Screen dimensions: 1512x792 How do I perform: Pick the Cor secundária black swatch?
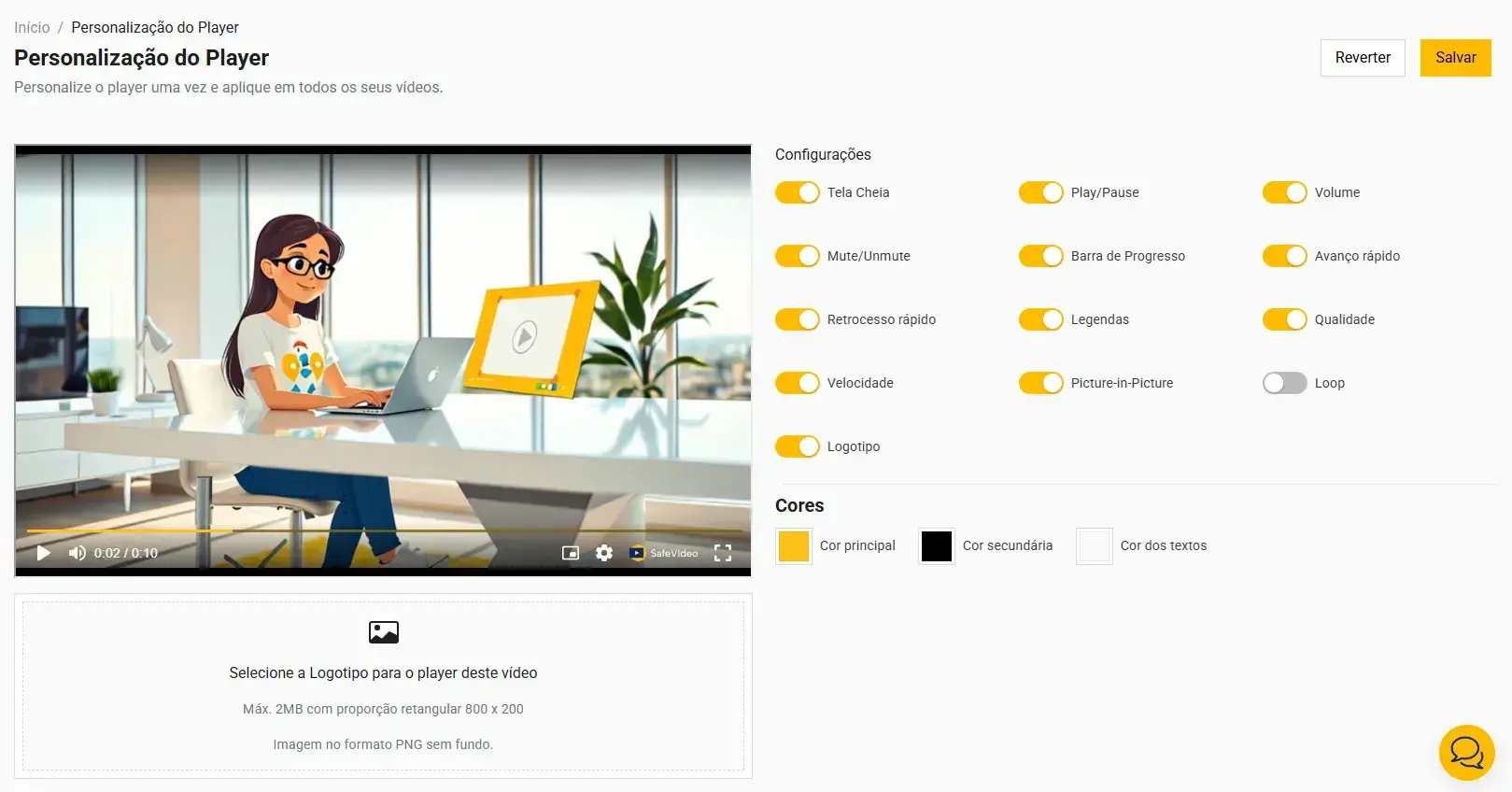936,545
